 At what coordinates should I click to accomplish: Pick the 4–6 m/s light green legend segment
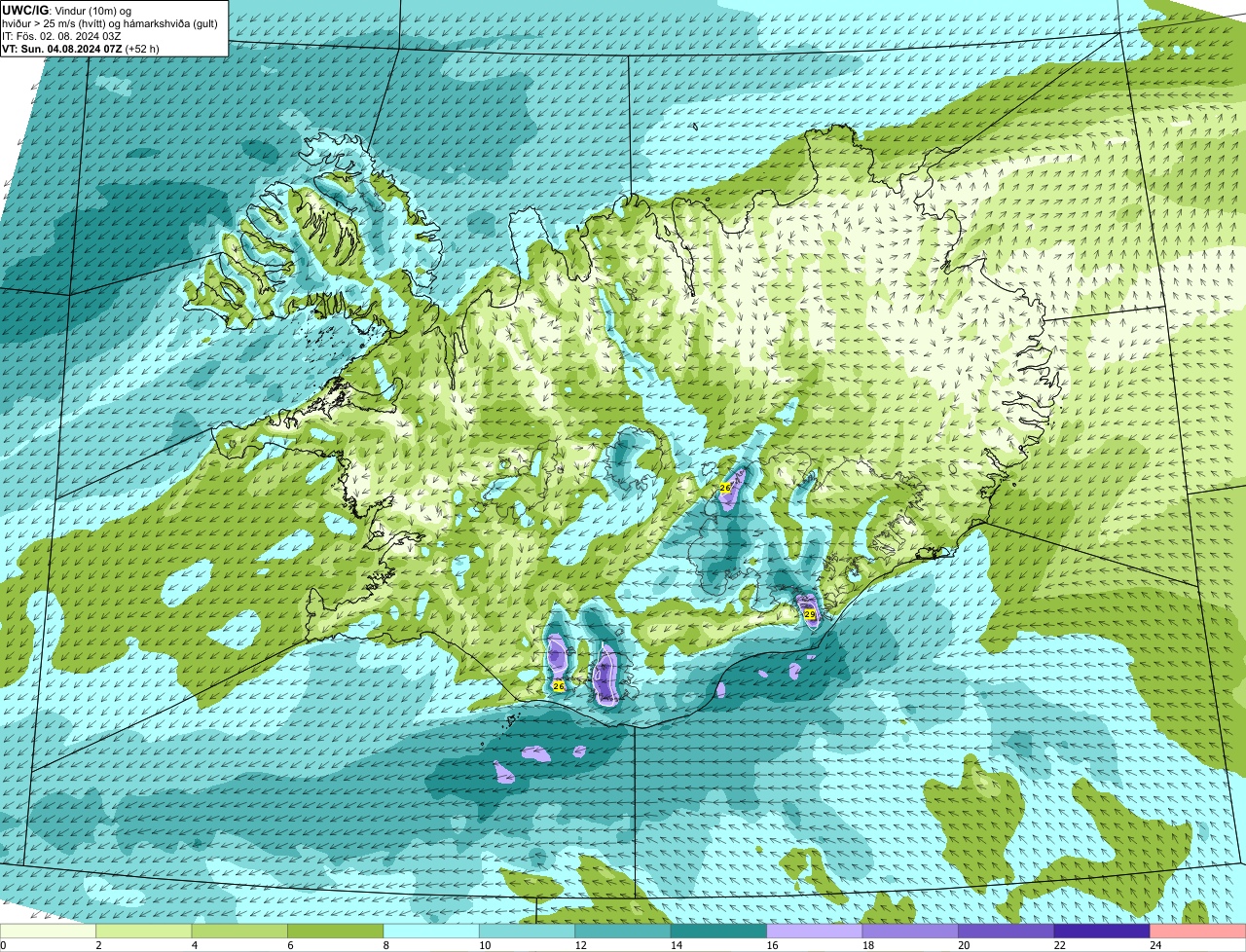[240, 932]
